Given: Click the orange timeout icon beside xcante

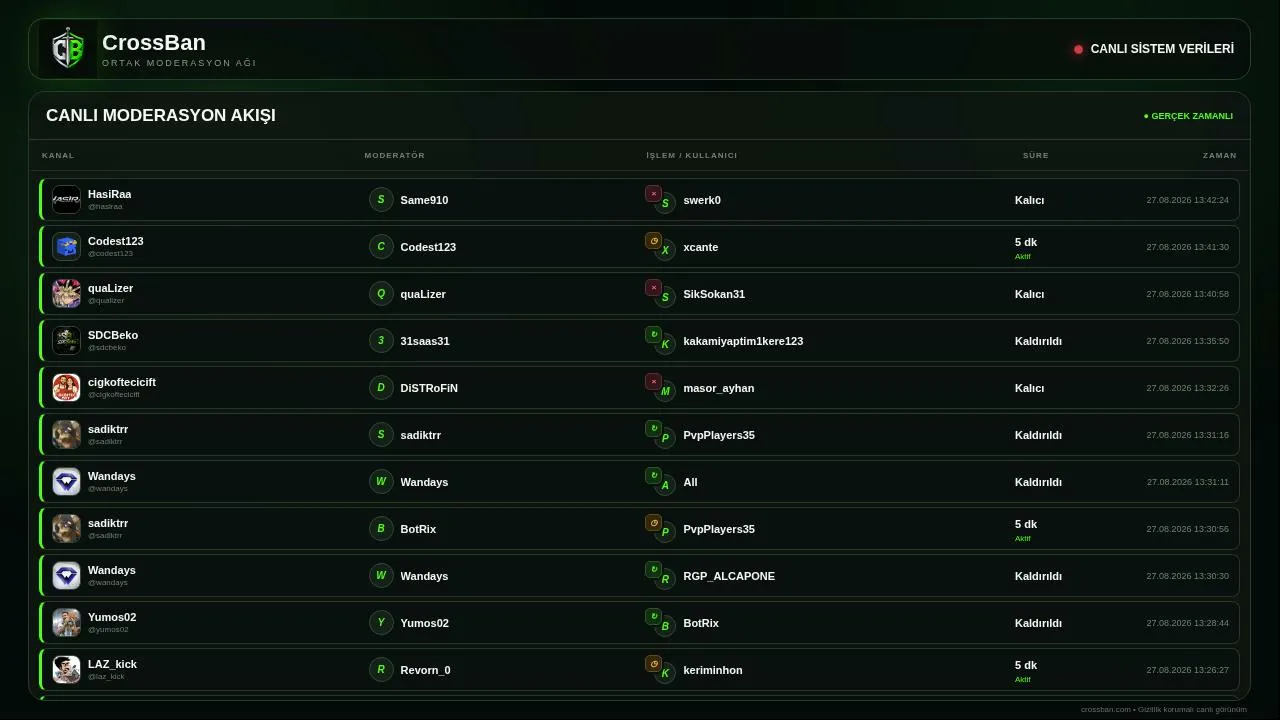Looking at the screenshot, I should pyautogui.click(x=653, y=241).
